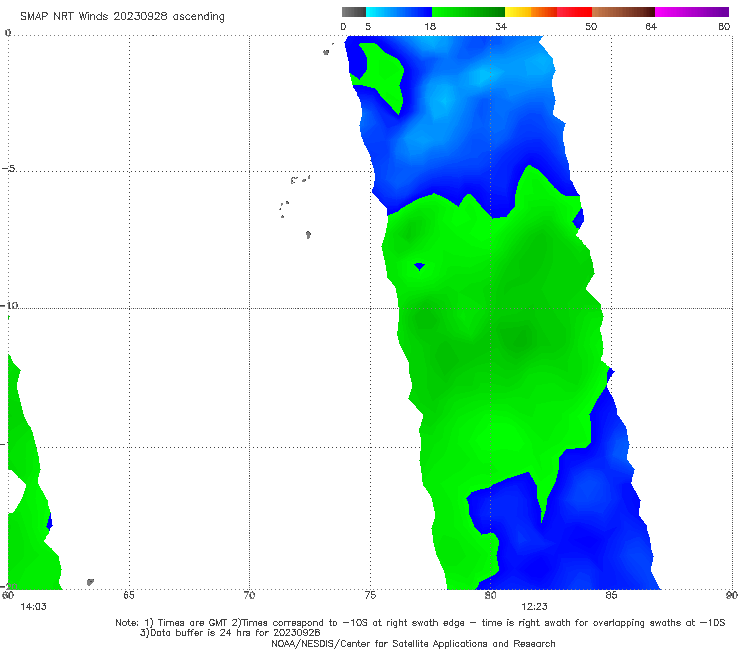The image size is (740, 650).
Task: Select the longitude axis label 70
Action: (249, 595)
